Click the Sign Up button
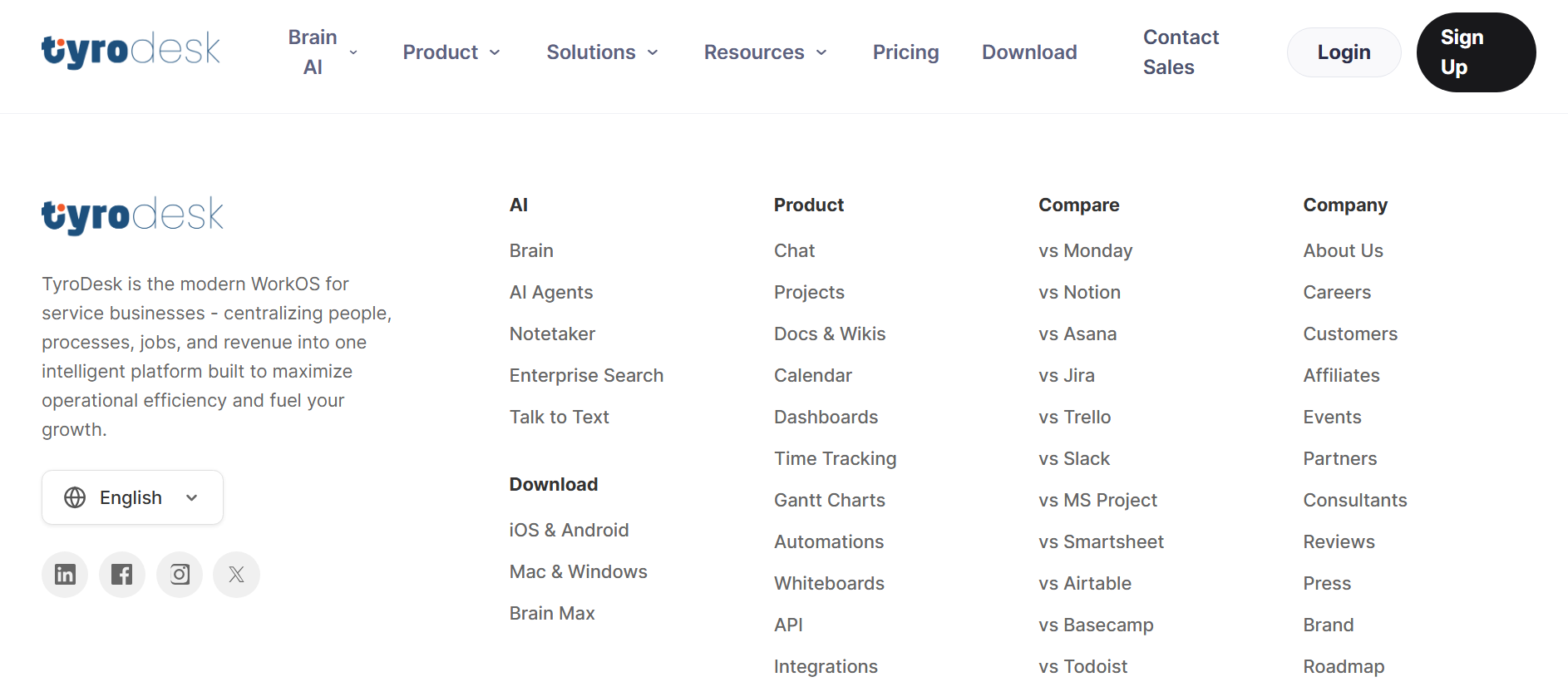 [x=1476, y=52]
